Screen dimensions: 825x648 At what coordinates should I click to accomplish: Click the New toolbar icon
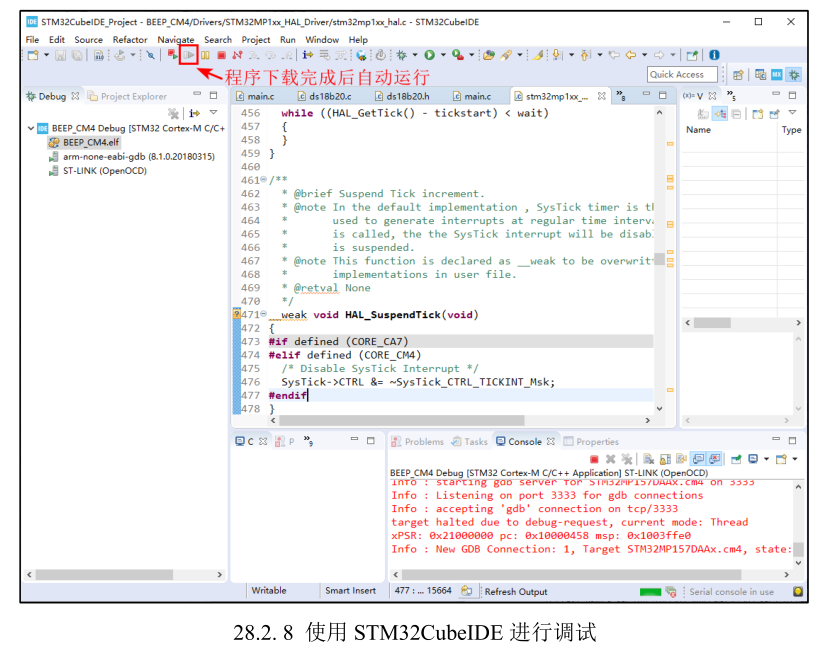[33, 55]
